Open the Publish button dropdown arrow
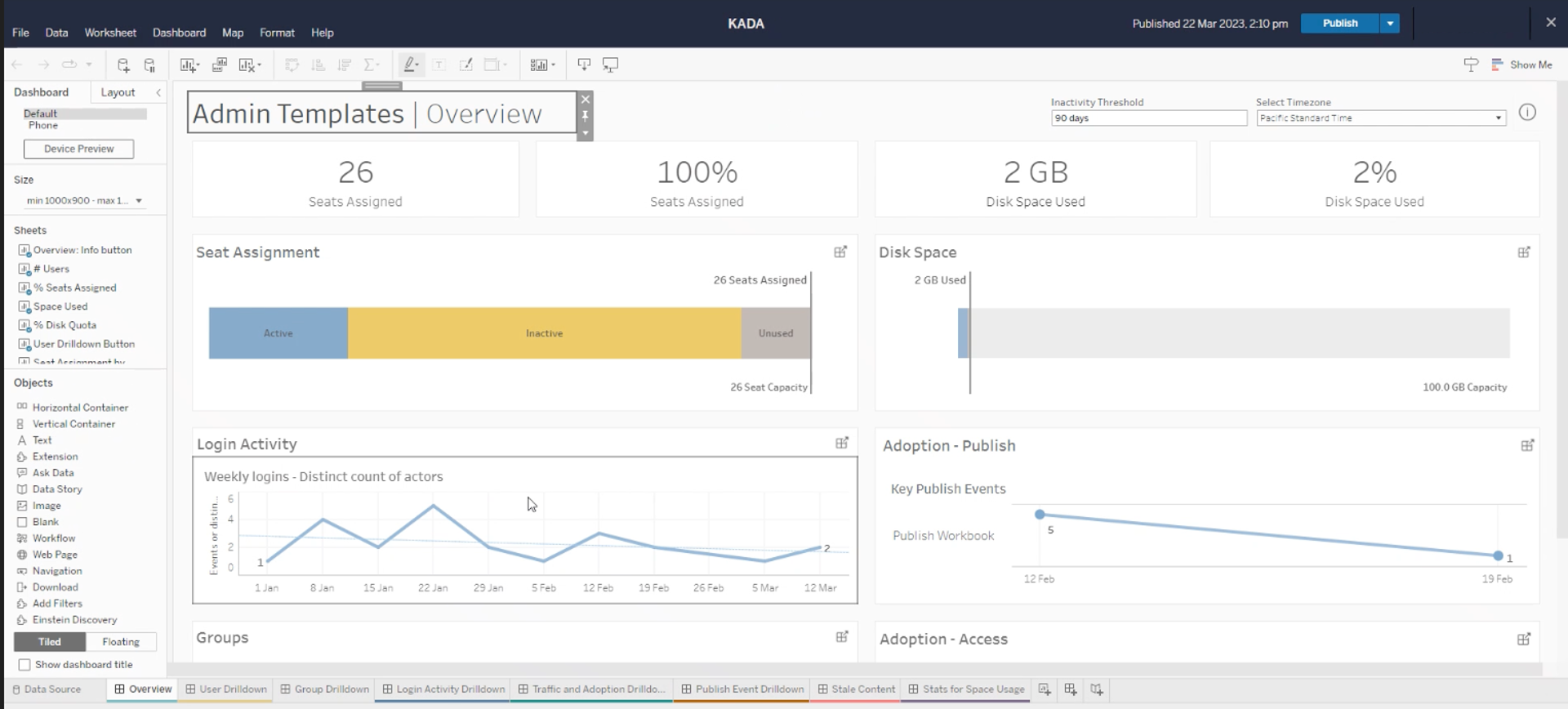The image size is (1568, 709). (1390, 24)
